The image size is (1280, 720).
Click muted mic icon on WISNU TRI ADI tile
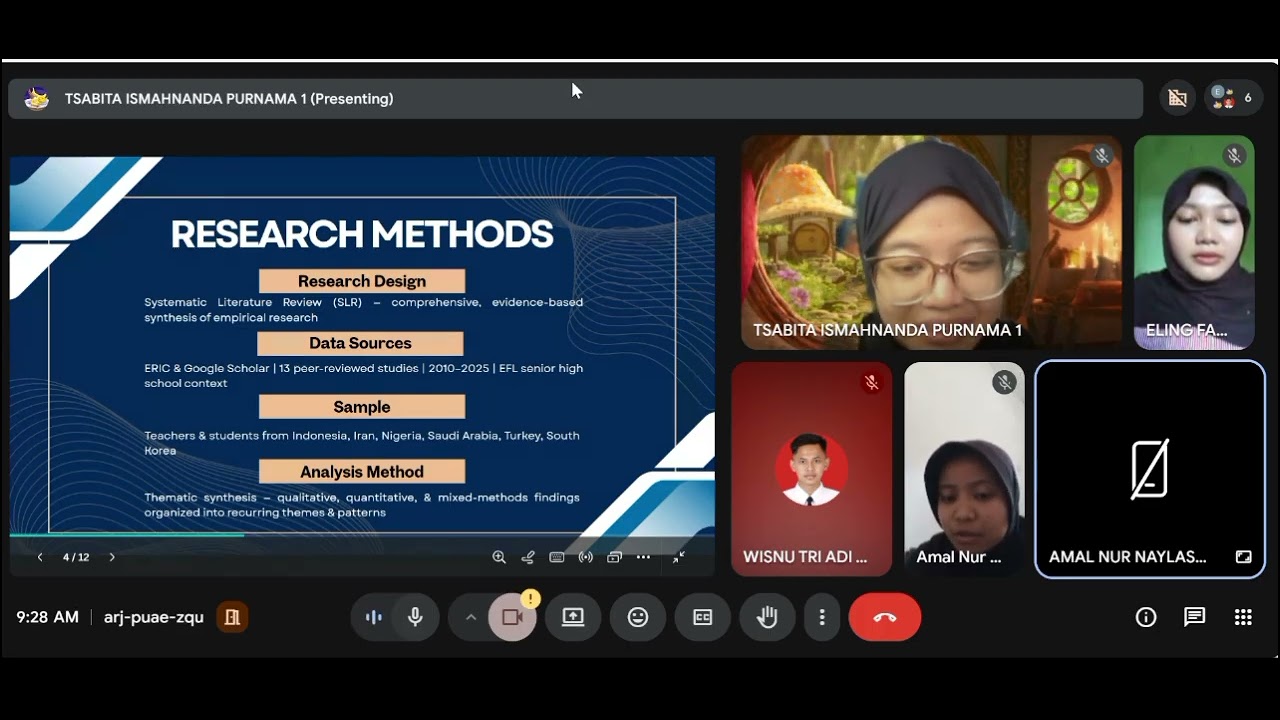coord(871,382)
